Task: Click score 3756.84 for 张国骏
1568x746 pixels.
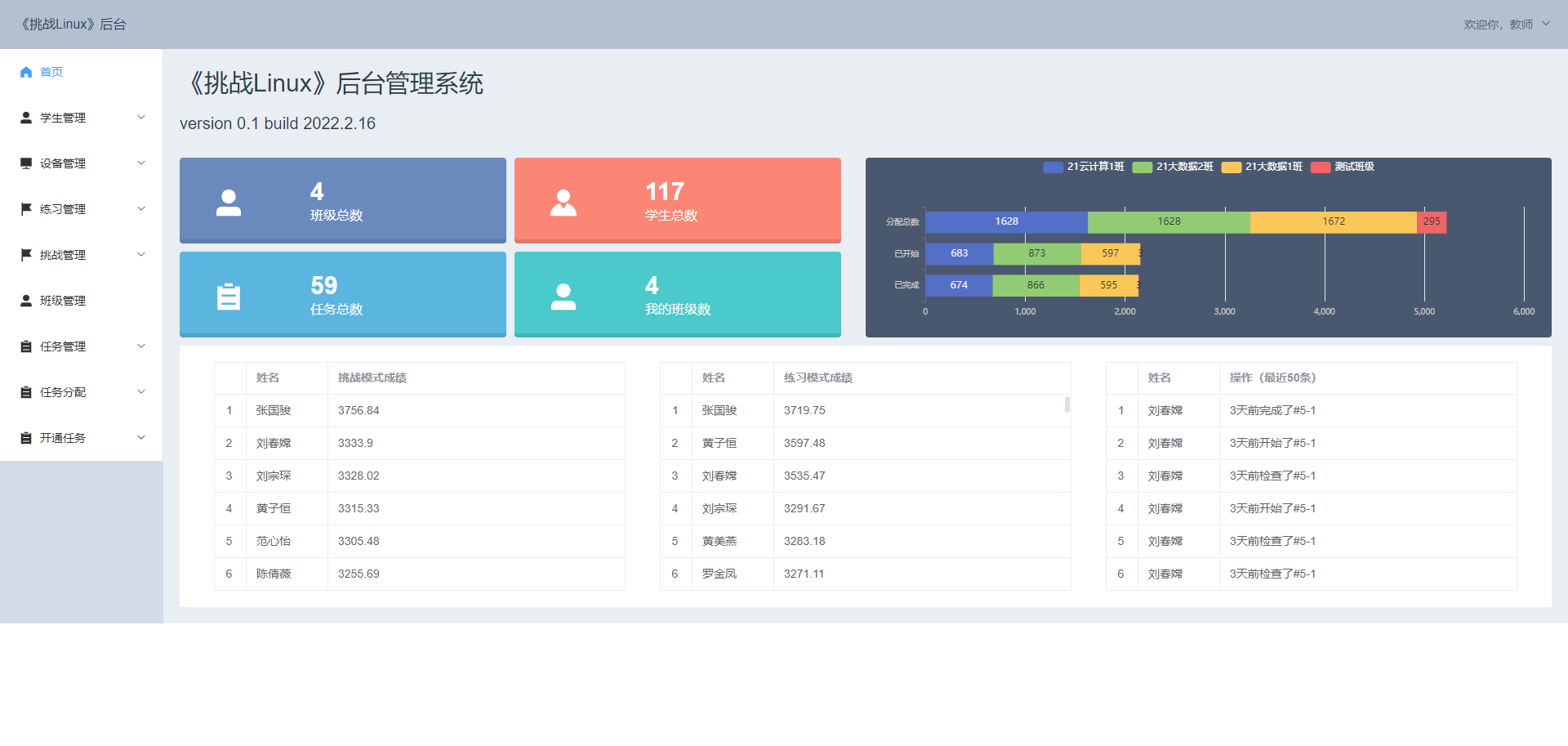Action: click(x=359, y=410)
